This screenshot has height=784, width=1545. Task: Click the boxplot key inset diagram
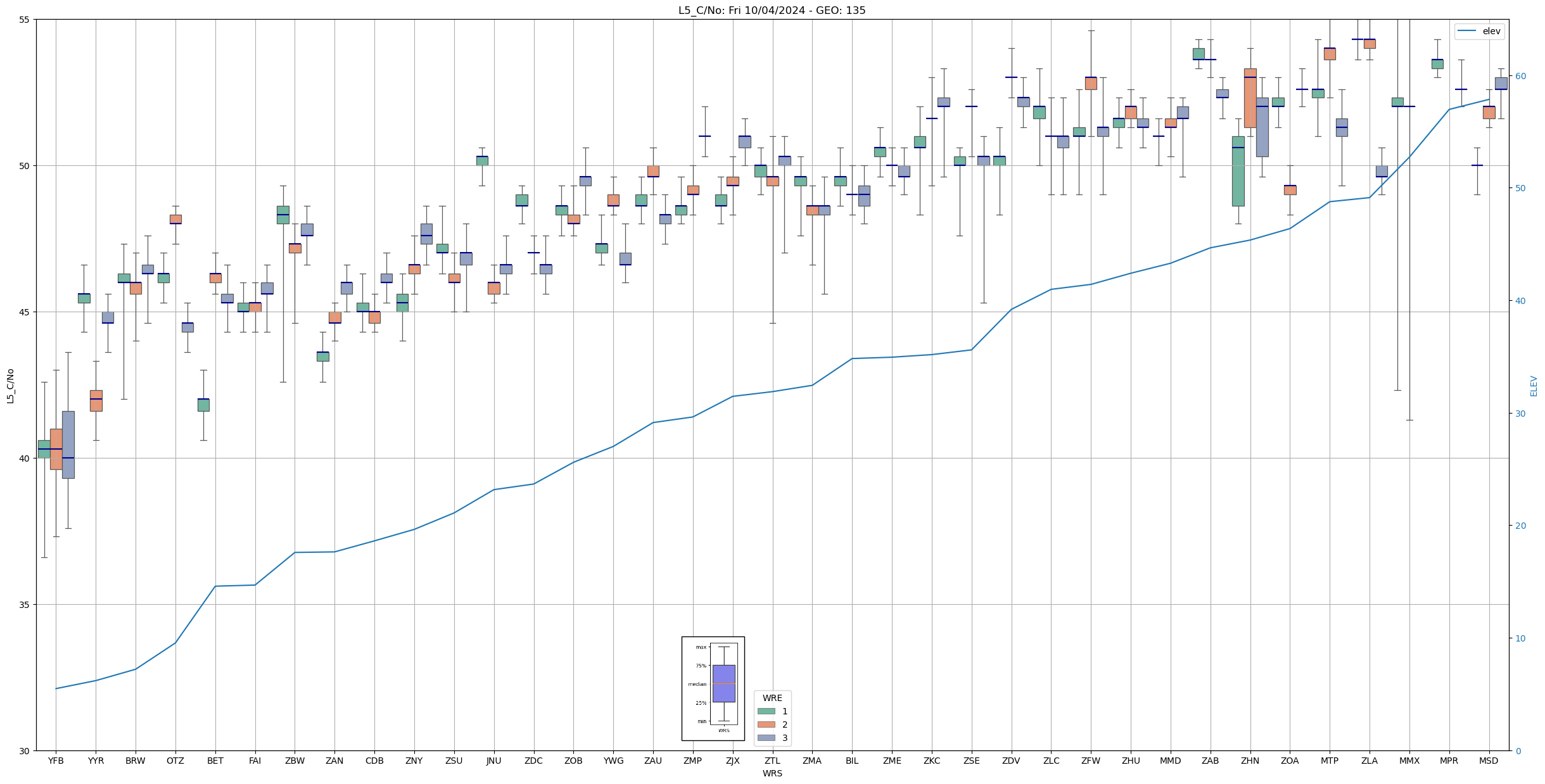point(713,688)
